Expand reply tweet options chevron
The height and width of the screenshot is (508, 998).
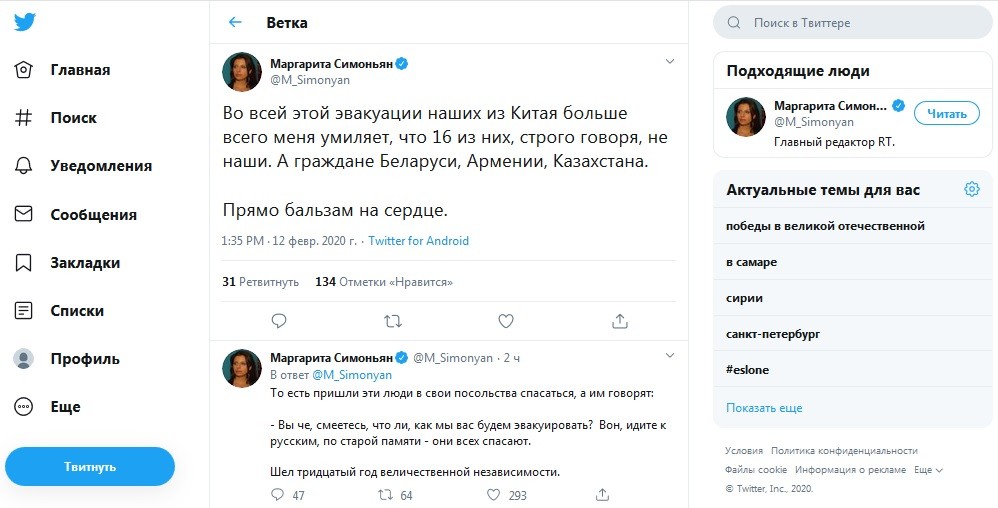click(x=671, y=354)
